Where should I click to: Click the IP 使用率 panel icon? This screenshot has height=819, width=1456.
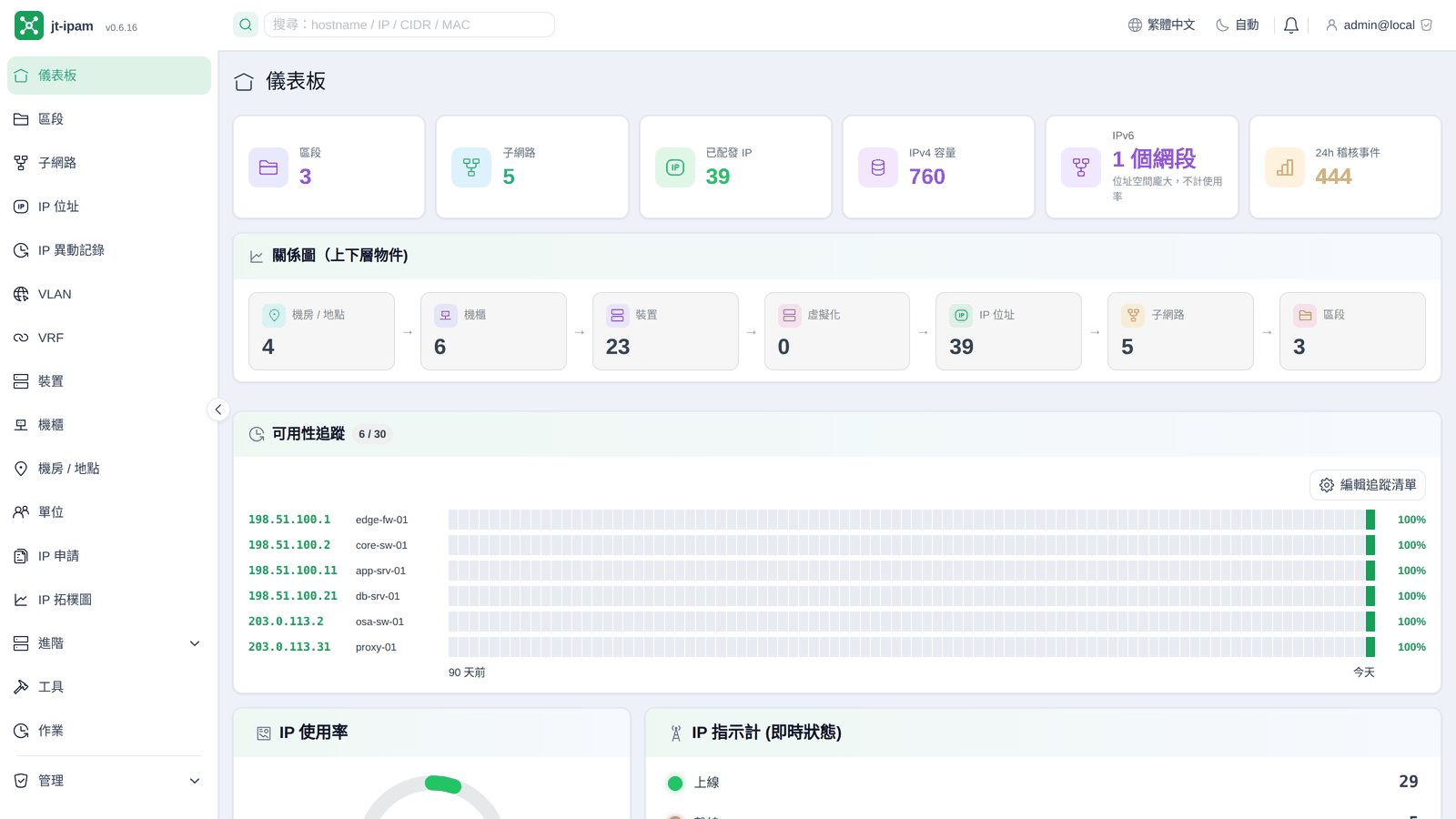[264, 733]
